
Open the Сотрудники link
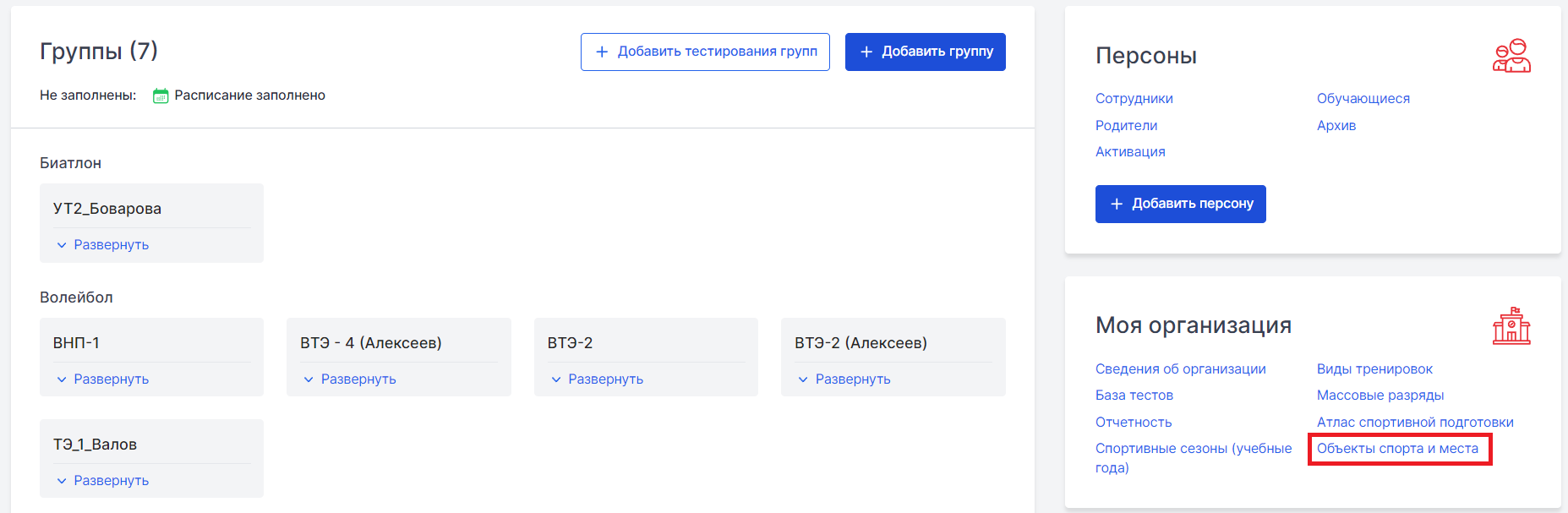point(1134,99)
